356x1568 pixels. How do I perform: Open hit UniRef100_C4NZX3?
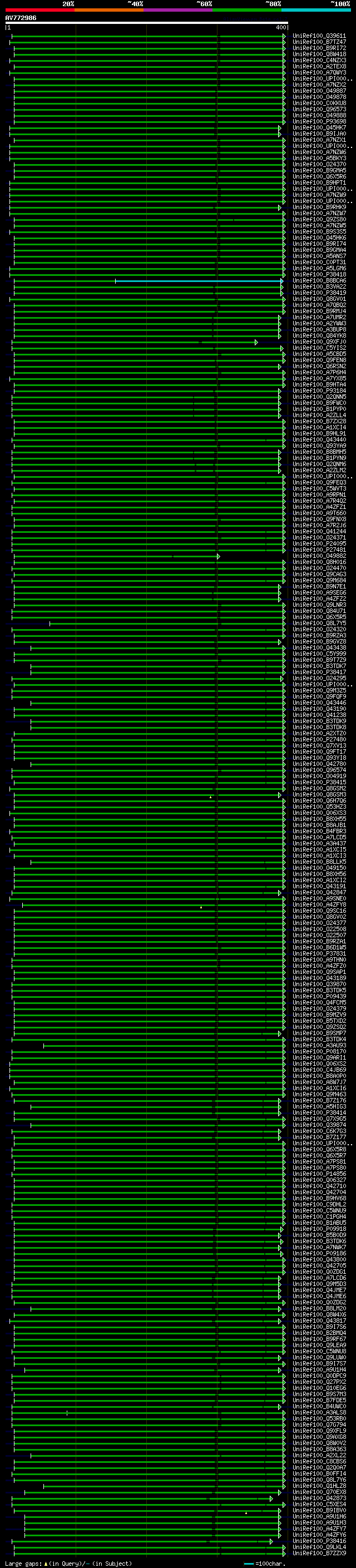coord(319,60)
